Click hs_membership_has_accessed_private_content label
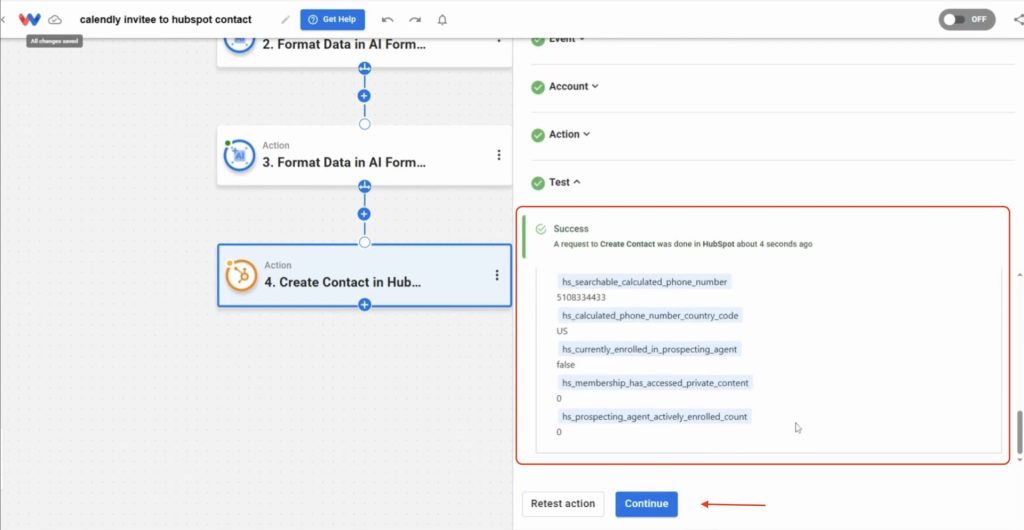Image resolution: width=1024 pixels, height=530 pixels. click(655, 382)
